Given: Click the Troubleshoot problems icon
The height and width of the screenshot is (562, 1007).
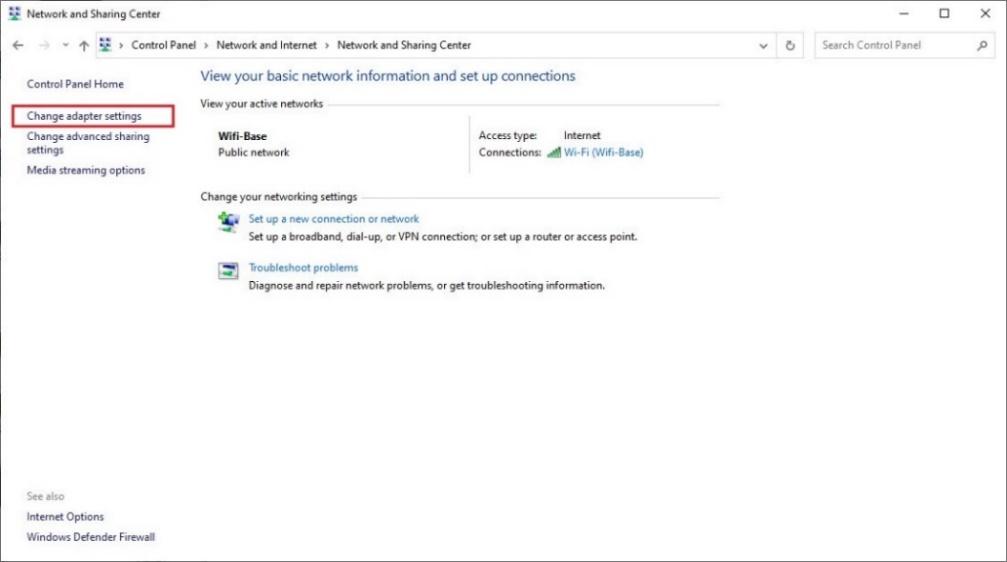Looking at the screenshot, I should pos(228,270).
